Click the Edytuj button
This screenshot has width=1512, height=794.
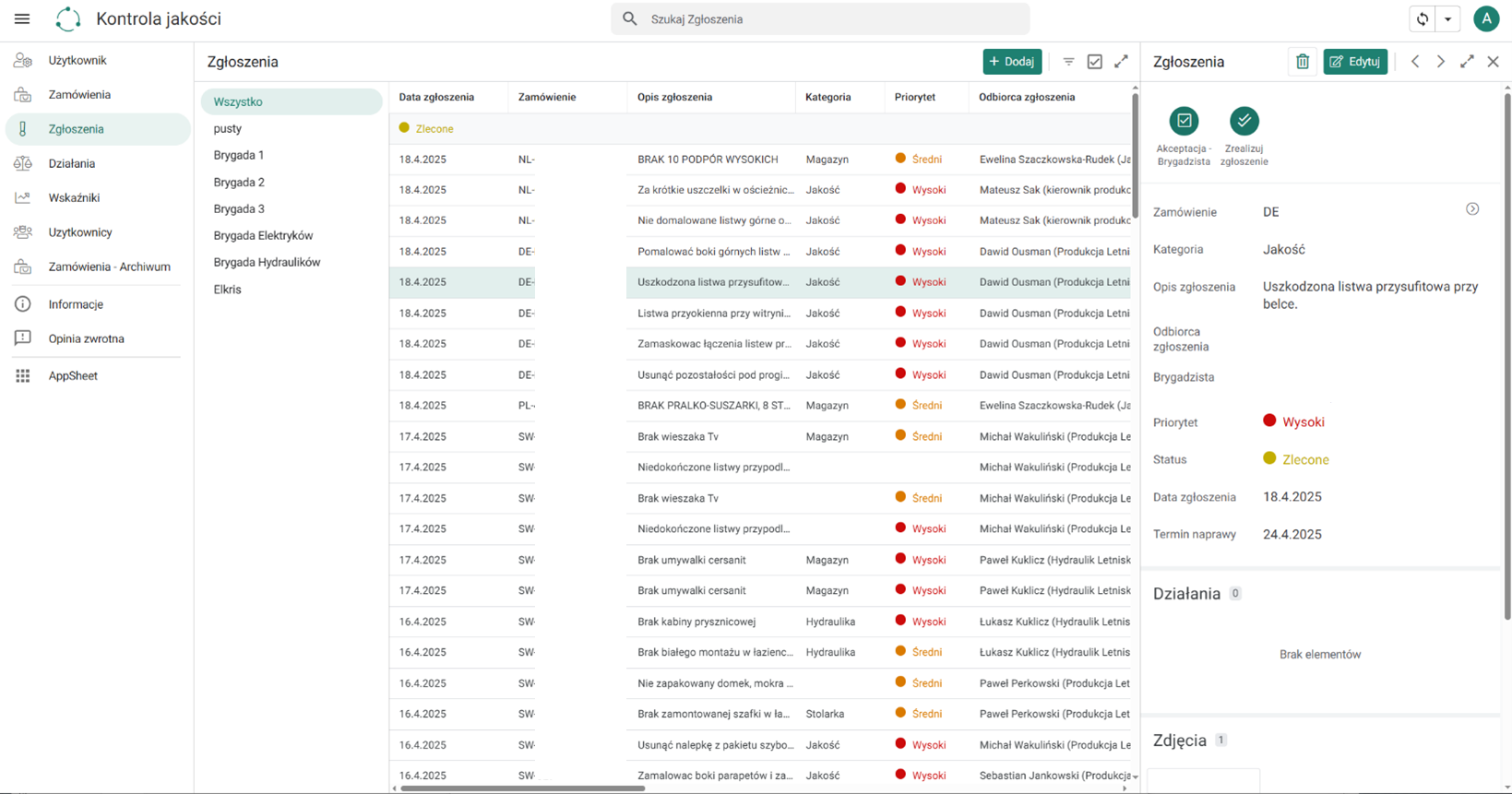click(1355, 62)
